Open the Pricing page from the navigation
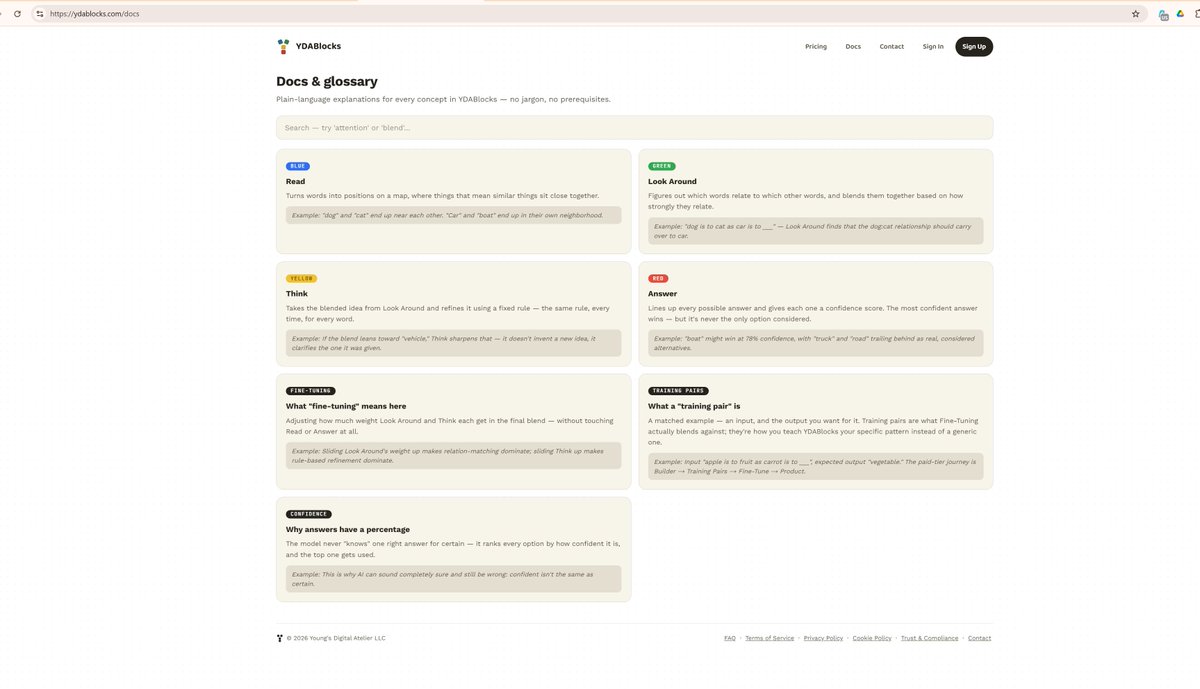The image size is (1200, 689). click(x=816, y=47)
